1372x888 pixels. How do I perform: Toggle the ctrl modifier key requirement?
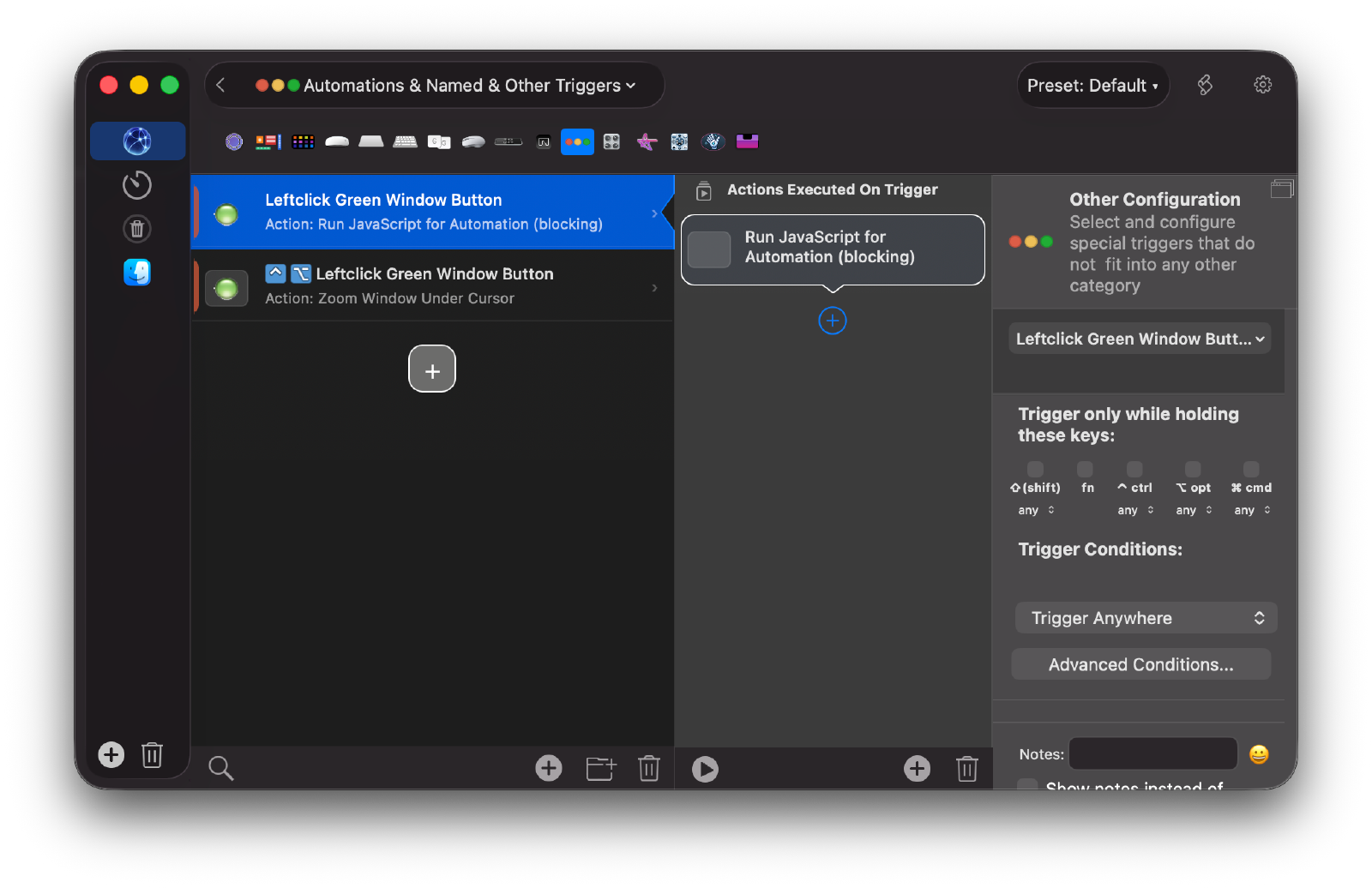pyautogui.click(x=1134, y=469)
